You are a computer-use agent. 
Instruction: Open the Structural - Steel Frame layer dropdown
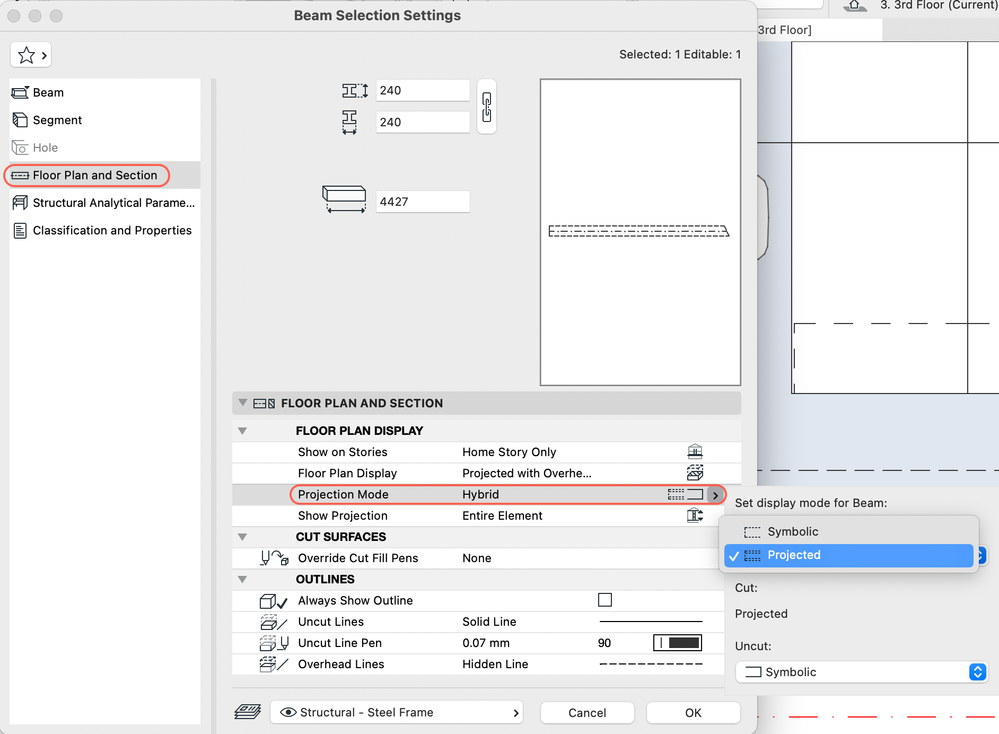click(396, 712)
